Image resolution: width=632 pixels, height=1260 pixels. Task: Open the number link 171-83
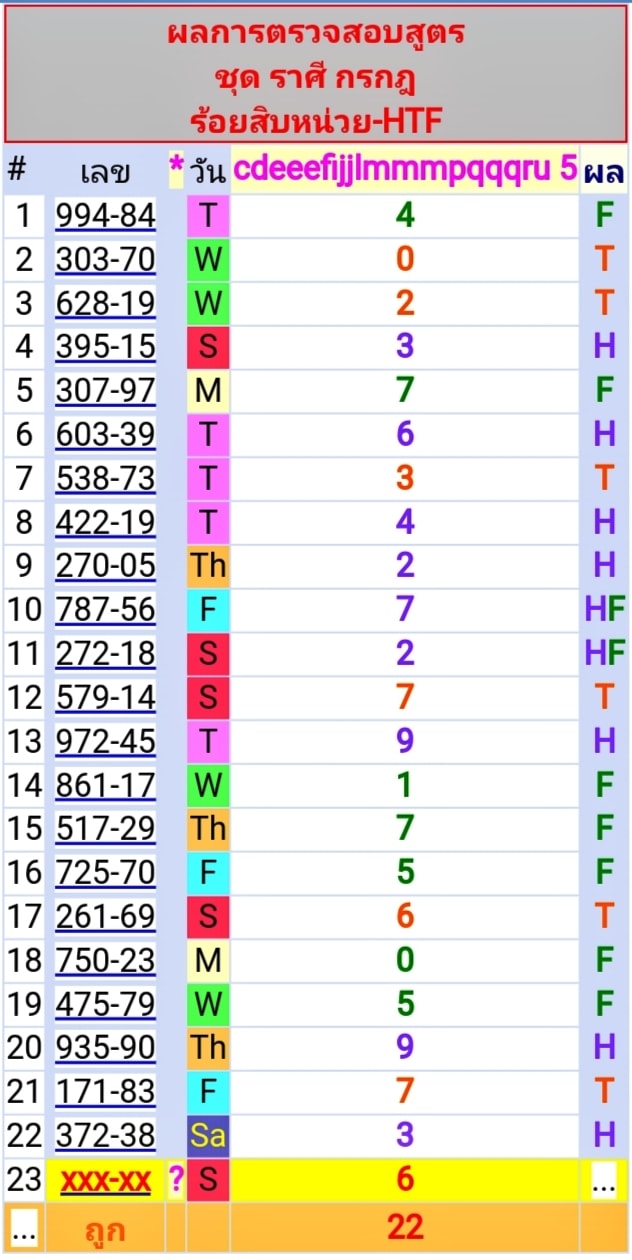[x=105, y=1091]
